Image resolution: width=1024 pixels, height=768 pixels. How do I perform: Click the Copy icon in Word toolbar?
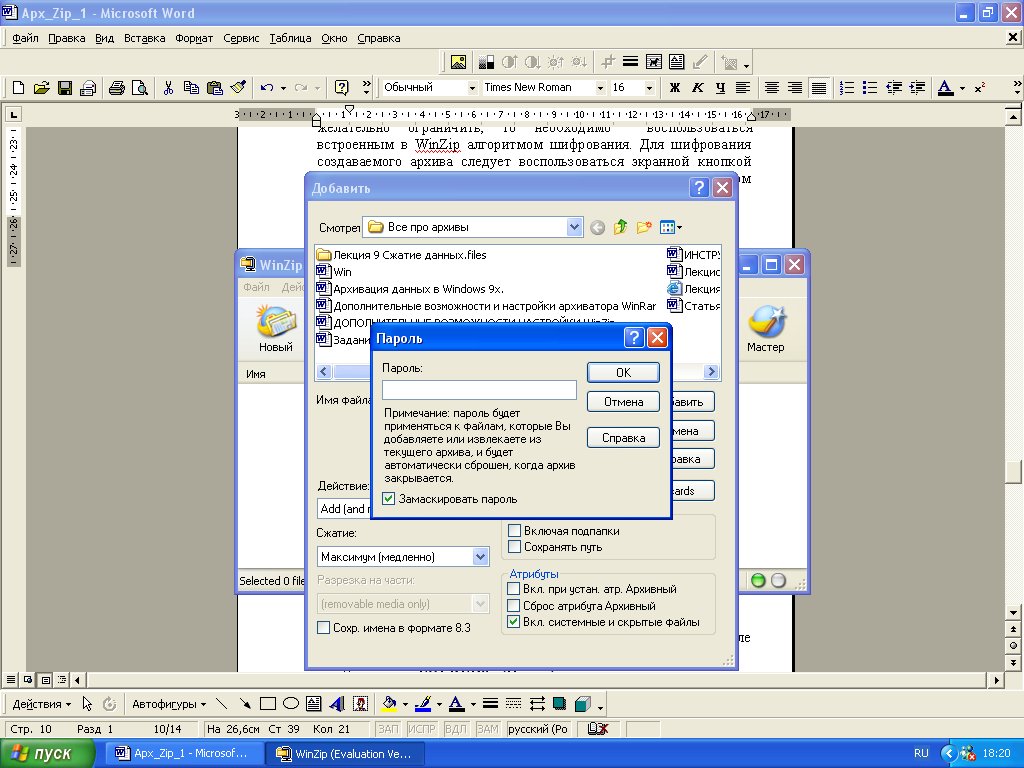coord(191,88)
